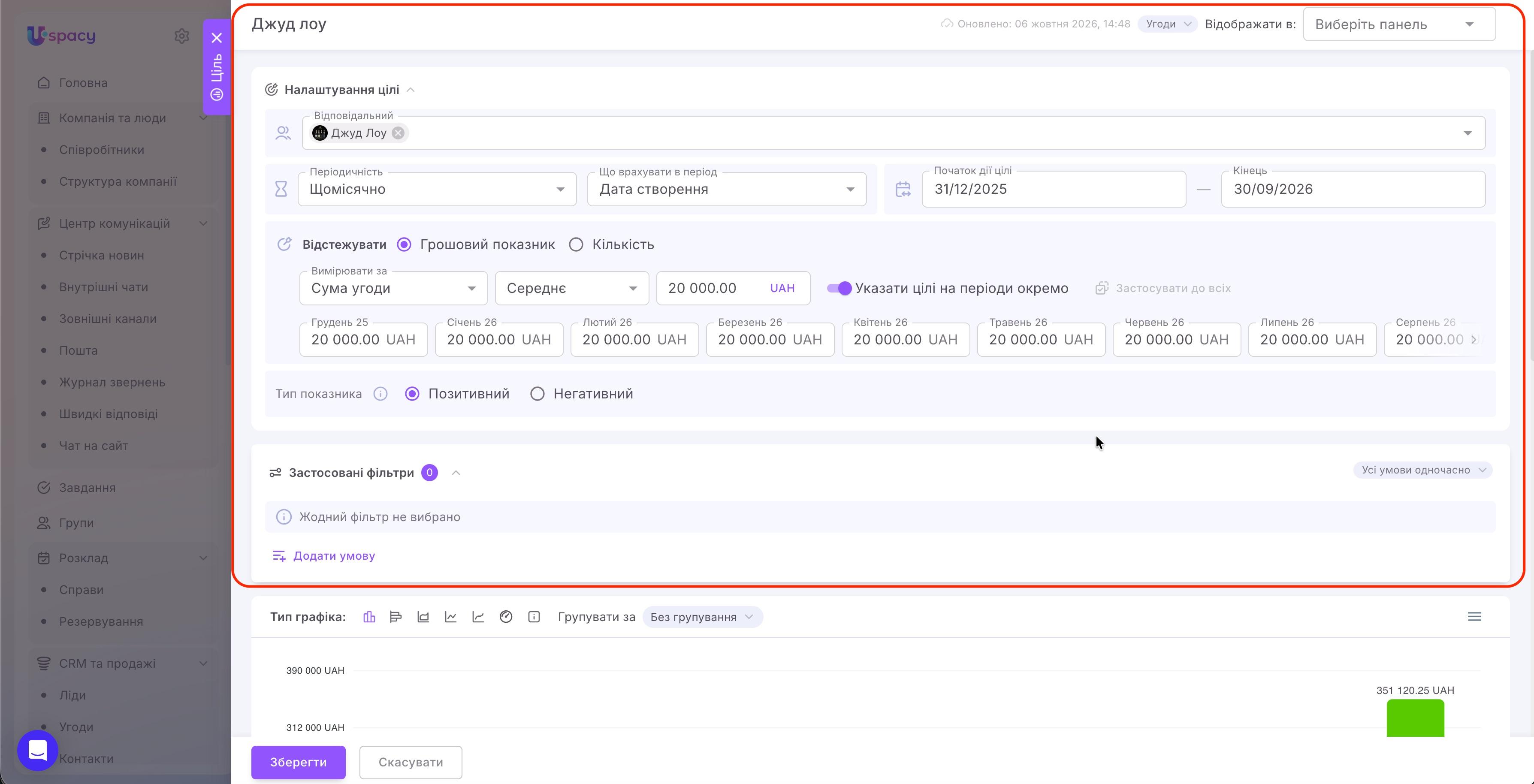Select the vertical bar chart type
Screen dimensions: 1534x784
tap(369, 617)
